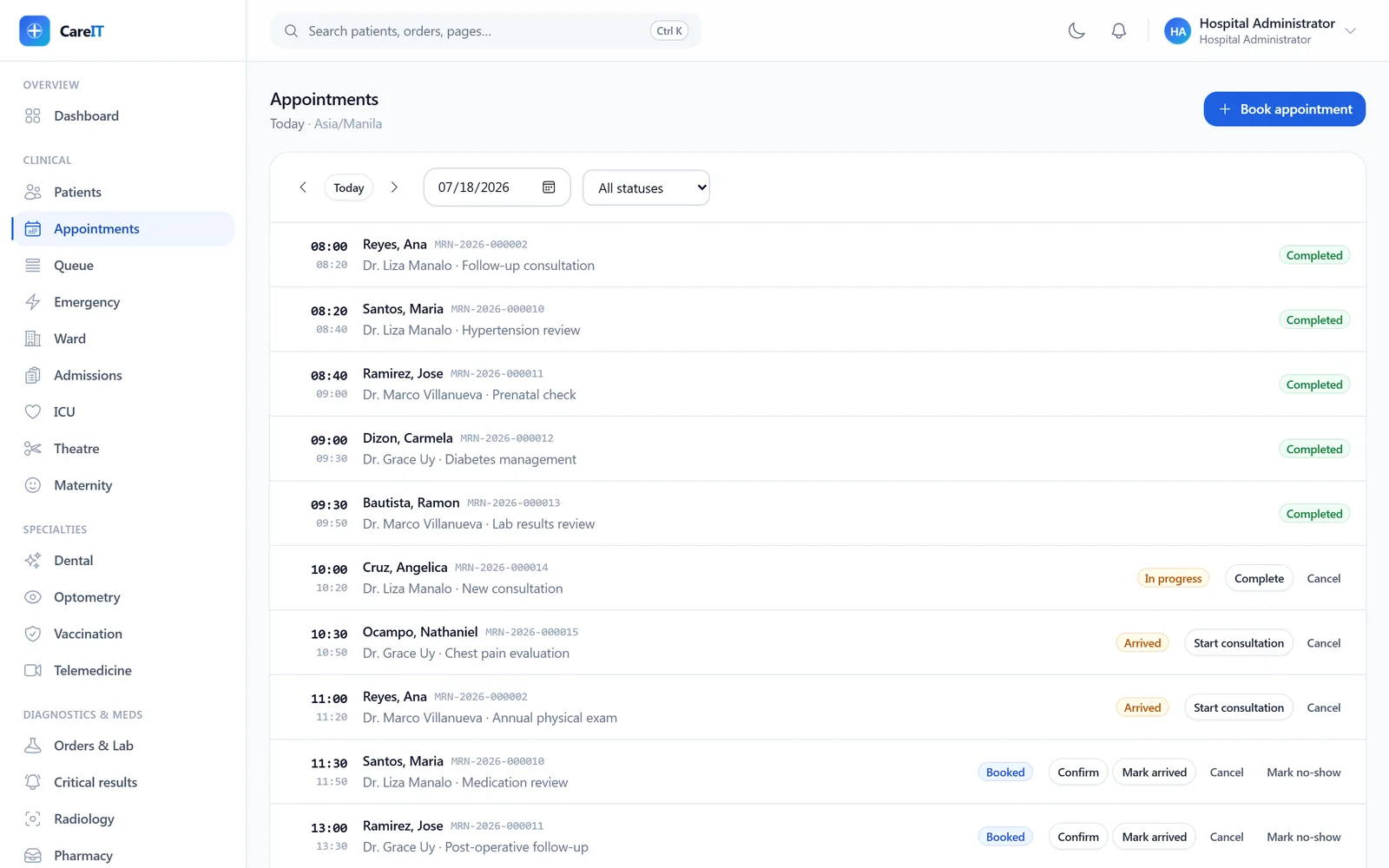Screen dimensions: 1389x868
Task: Click MRN-2026-000015 record number
Action: [x=531, y=632]
